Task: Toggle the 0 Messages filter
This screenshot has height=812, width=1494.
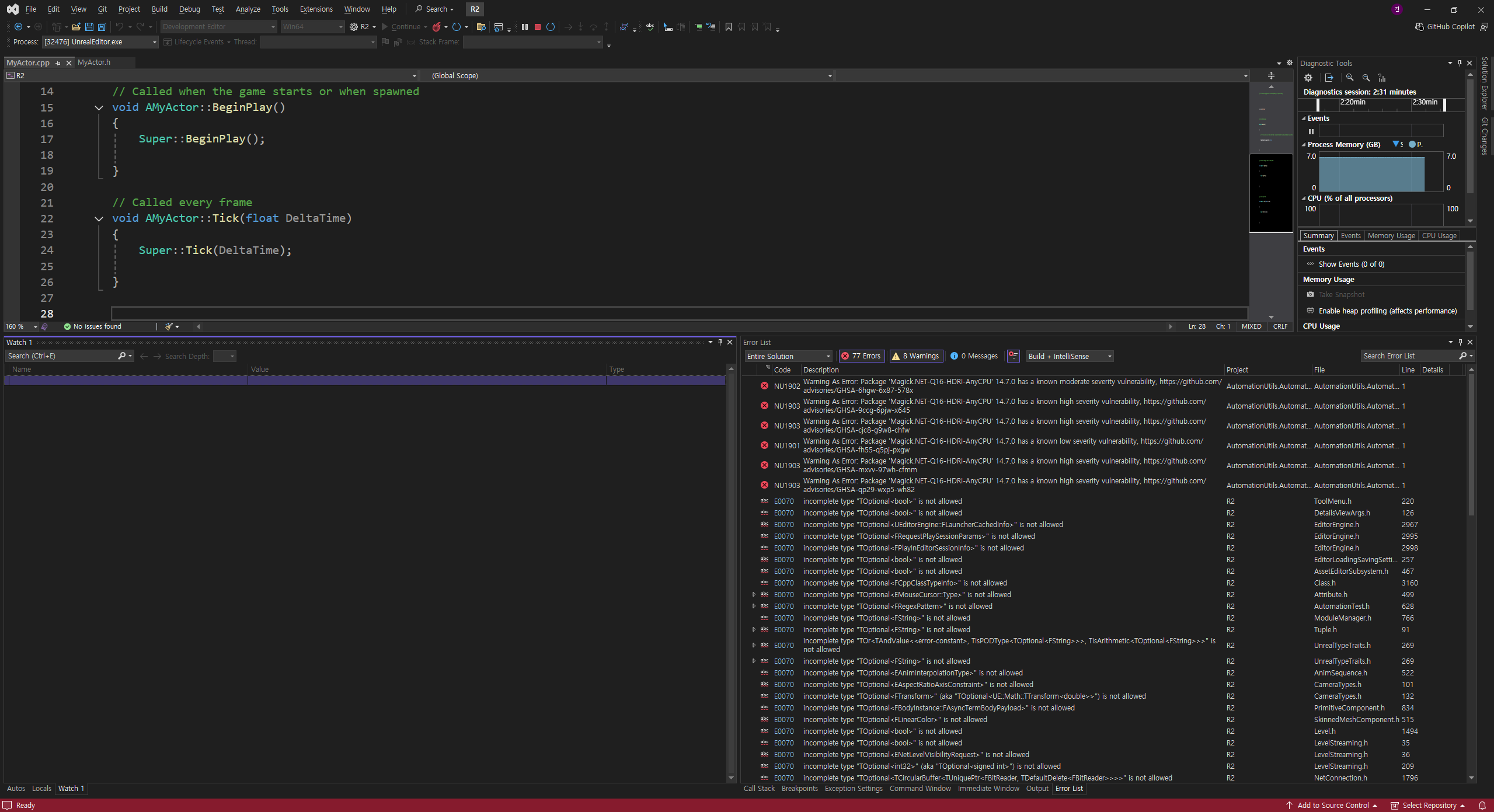Action: (x=974, y=356)
